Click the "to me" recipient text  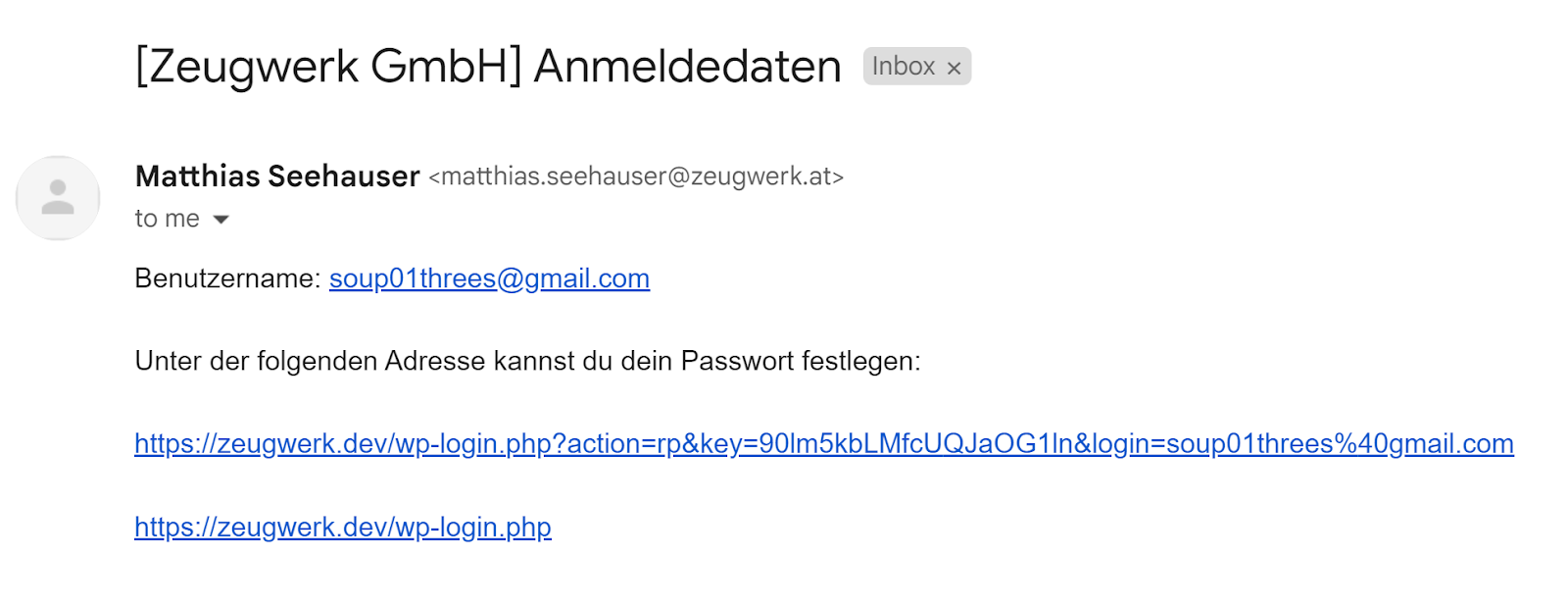(168, 219)
